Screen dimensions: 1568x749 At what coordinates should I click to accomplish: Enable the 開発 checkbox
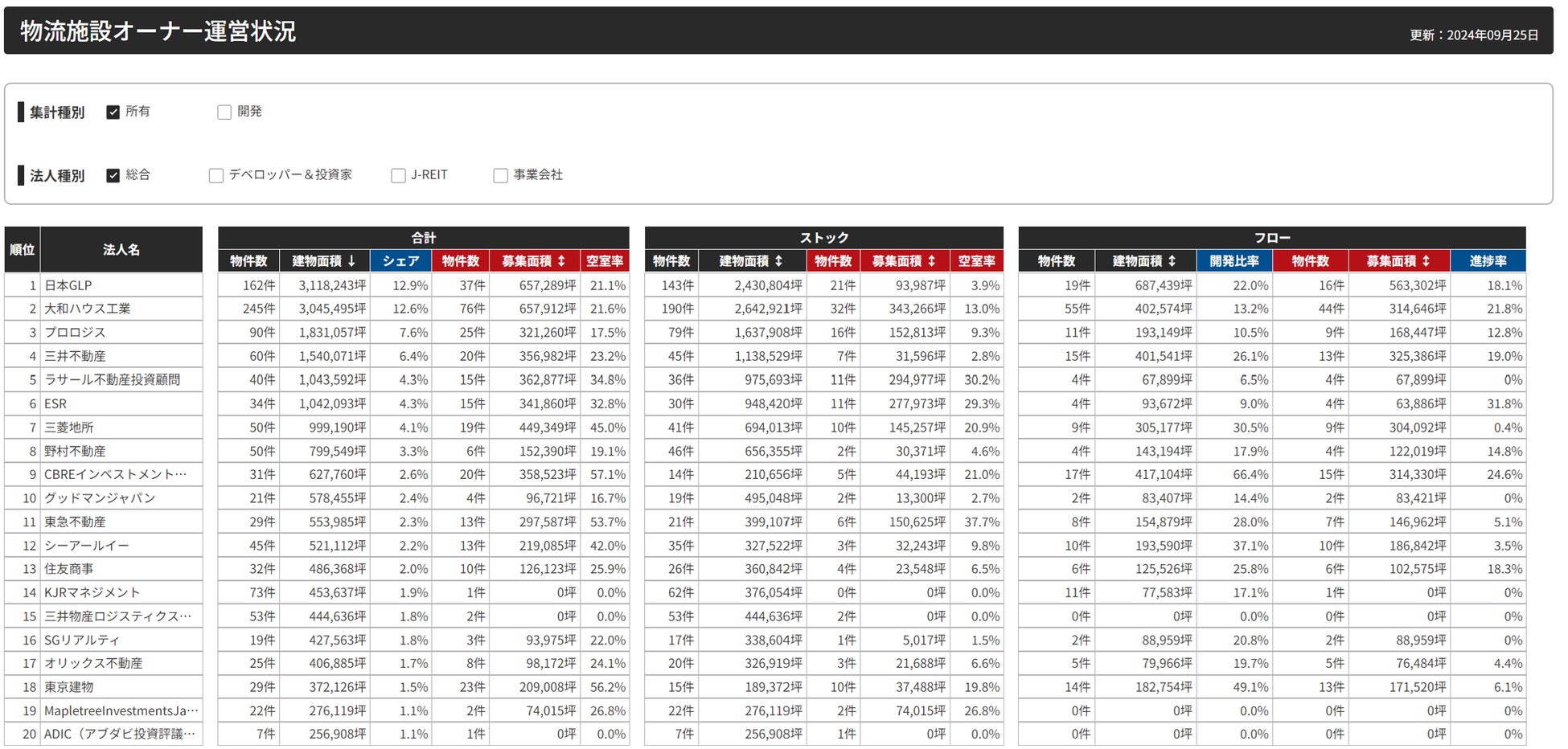[224, 113]
